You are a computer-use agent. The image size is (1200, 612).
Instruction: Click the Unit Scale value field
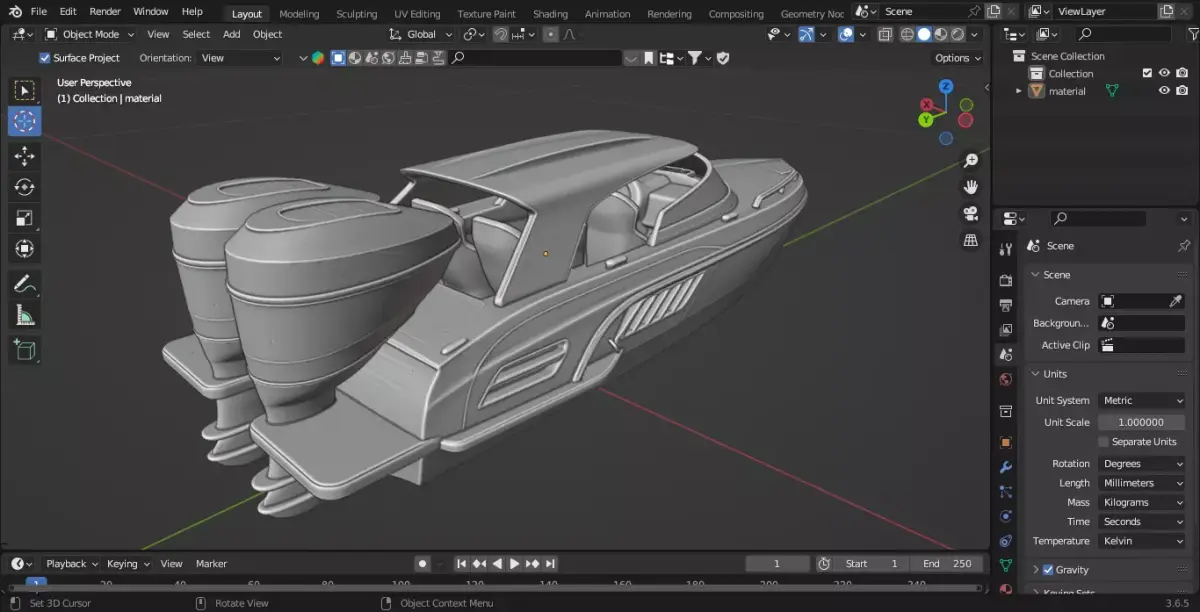point(1142,422)
